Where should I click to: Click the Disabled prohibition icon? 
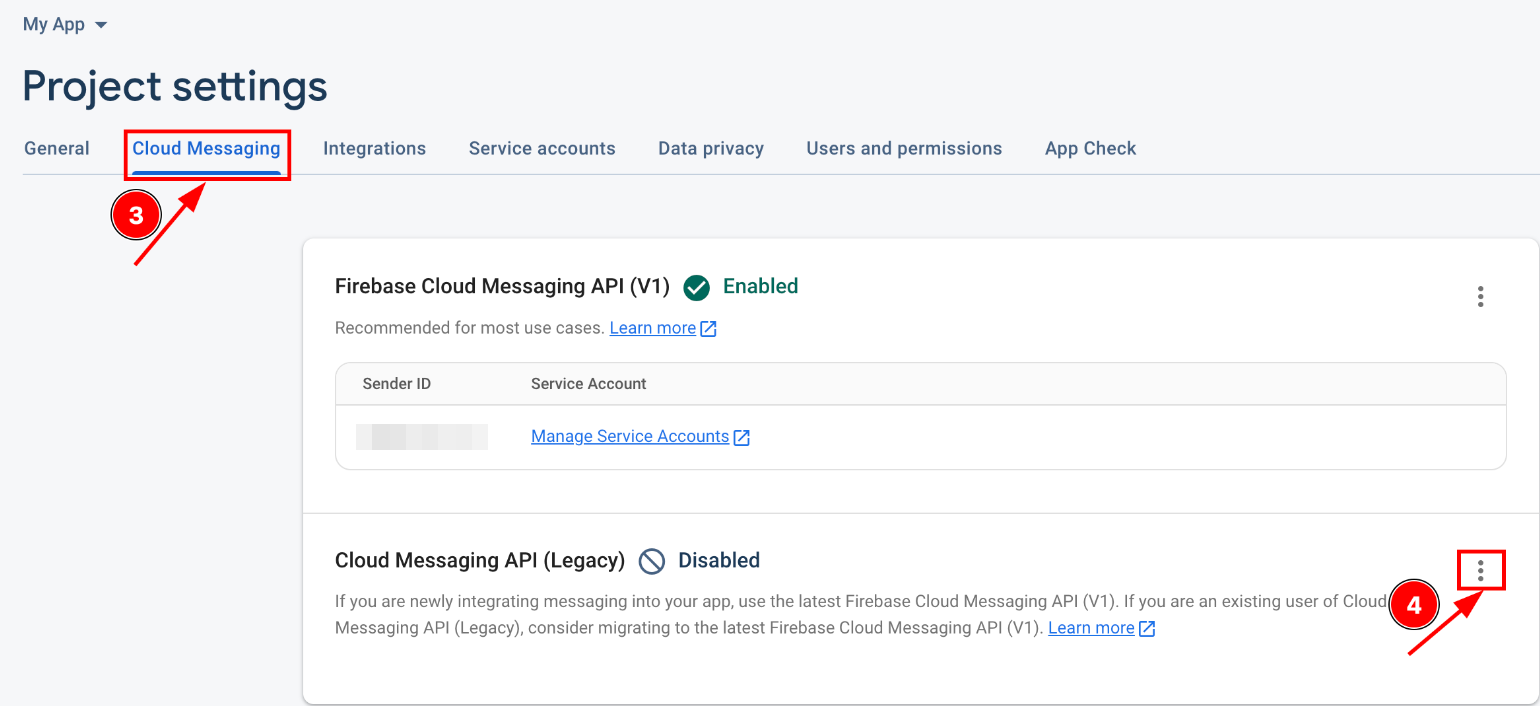tap(652, 561)
